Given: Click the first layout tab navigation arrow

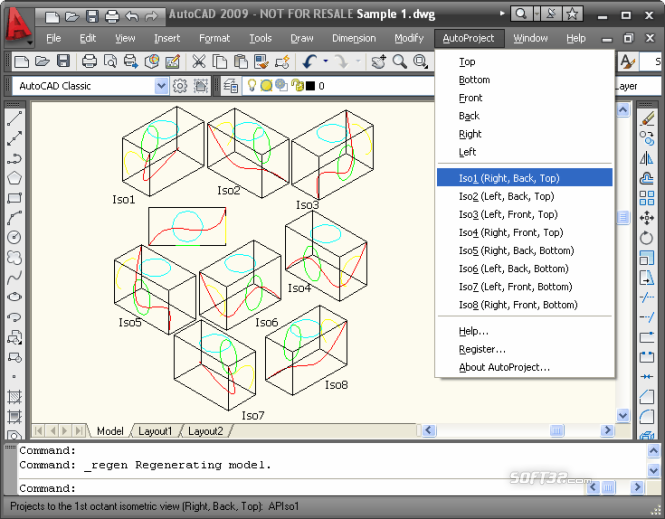Looking at the screenshot, I should click(38, 431).
